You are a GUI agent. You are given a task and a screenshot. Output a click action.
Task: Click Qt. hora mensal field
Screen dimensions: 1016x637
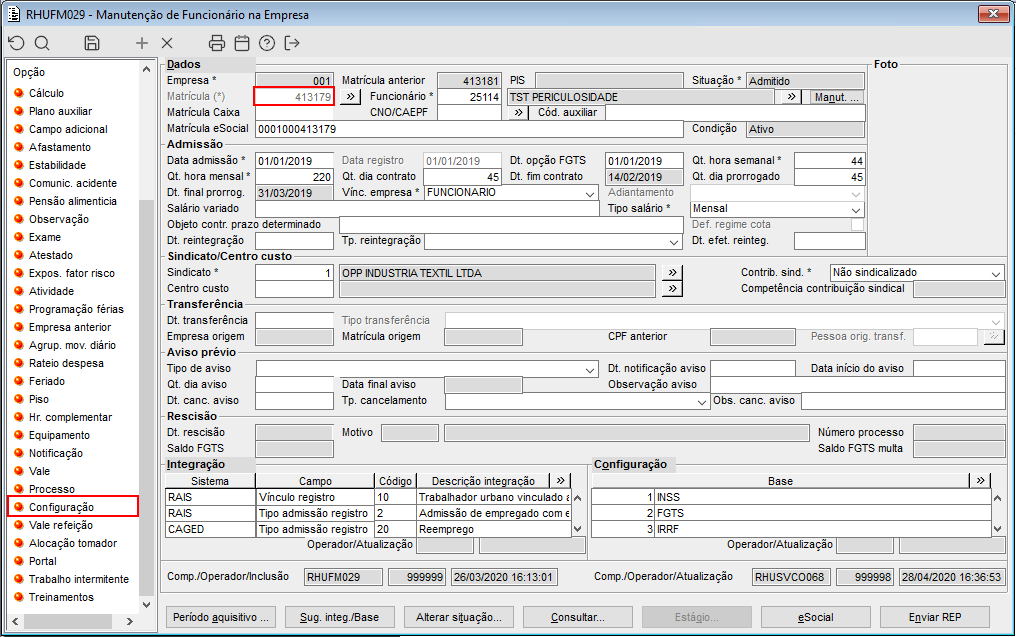(294, 177)
